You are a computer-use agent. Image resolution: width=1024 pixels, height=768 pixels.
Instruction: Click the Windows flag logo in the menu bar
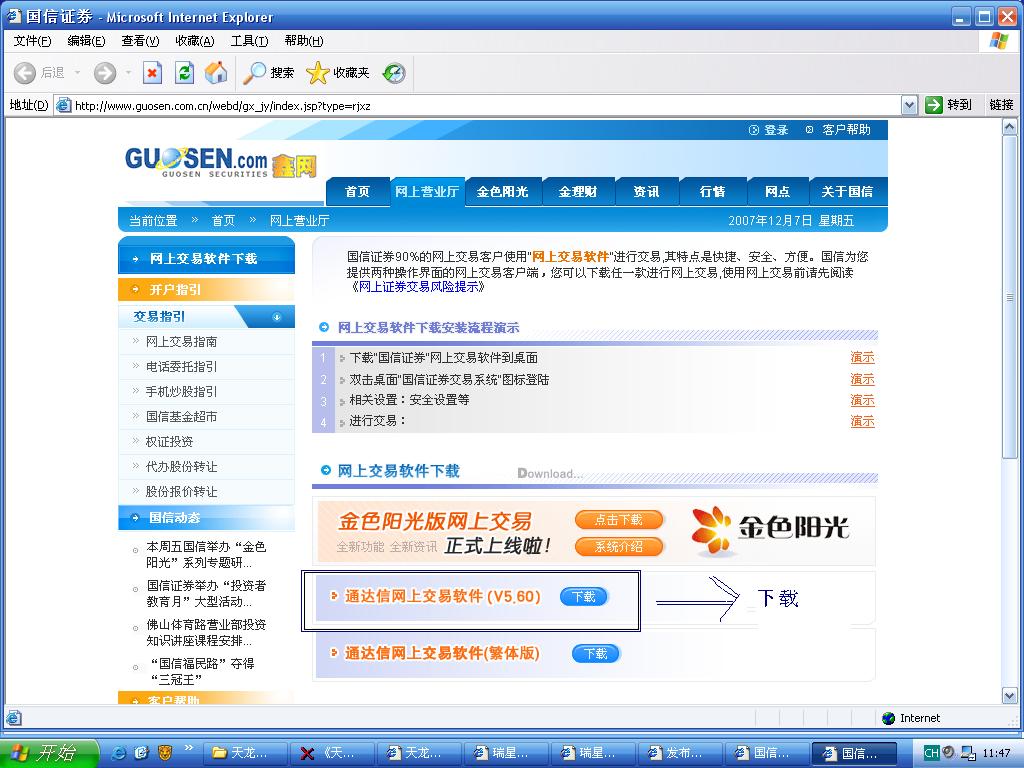pyautogui.click(x=999, y=40)
